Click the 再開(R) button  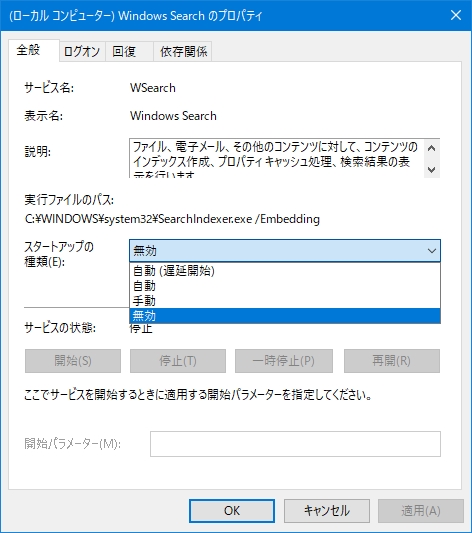tap(392, 361)
